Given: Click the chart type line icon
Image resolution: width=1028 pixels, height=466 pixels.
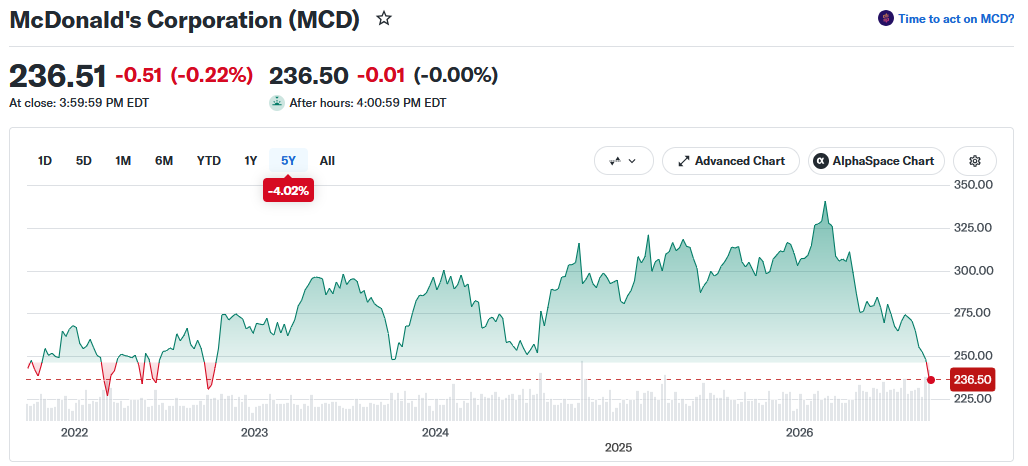Looking at the screenshot, I should click(615, 161).
